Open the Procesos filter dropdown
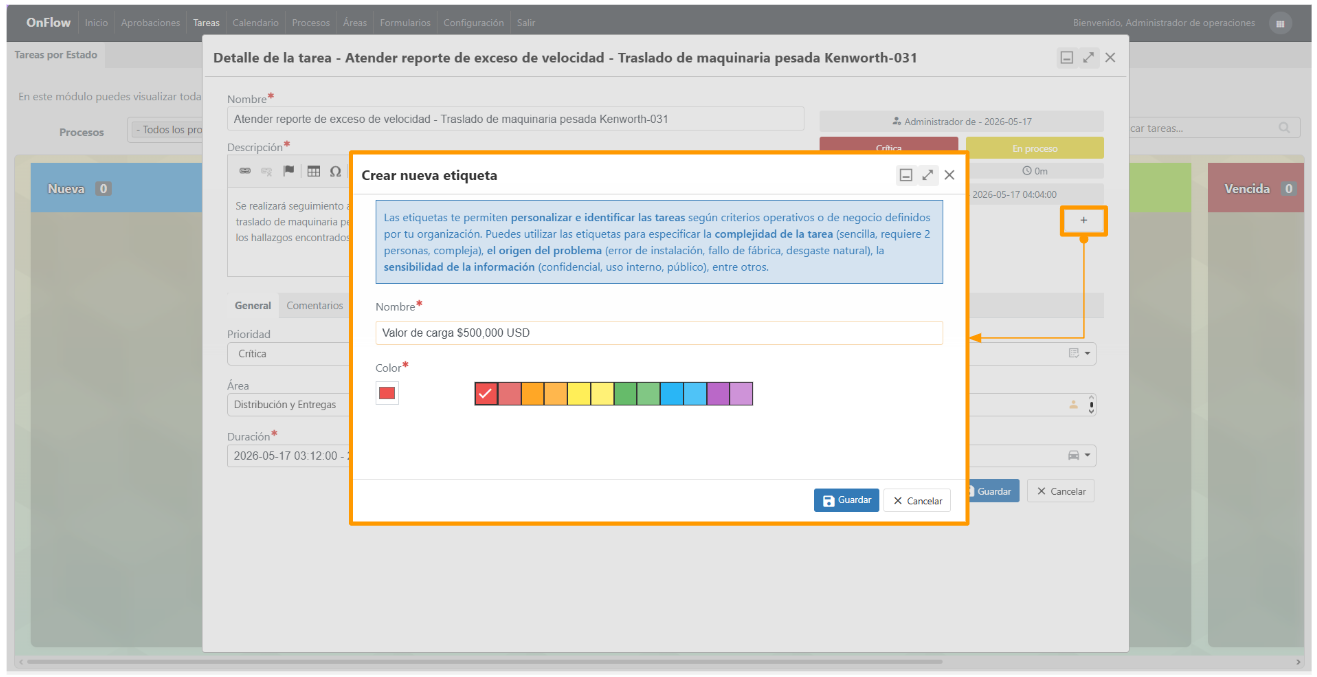Viewport: 1317px width, 677px height. tap(167, 130)
